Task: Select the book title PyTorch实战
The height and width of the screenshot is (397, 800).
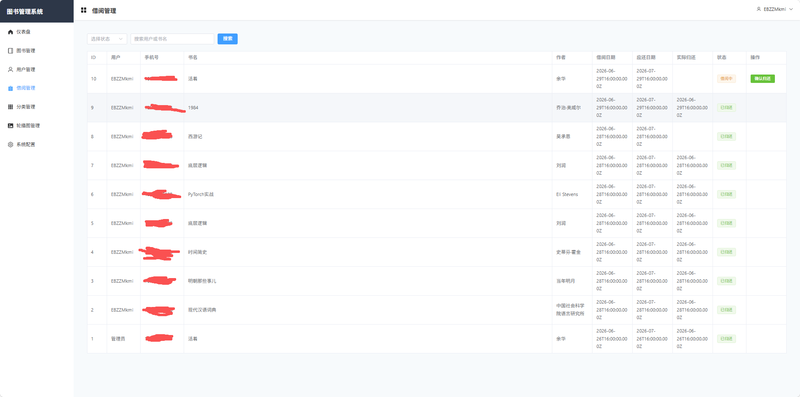Action: point(201,194)
